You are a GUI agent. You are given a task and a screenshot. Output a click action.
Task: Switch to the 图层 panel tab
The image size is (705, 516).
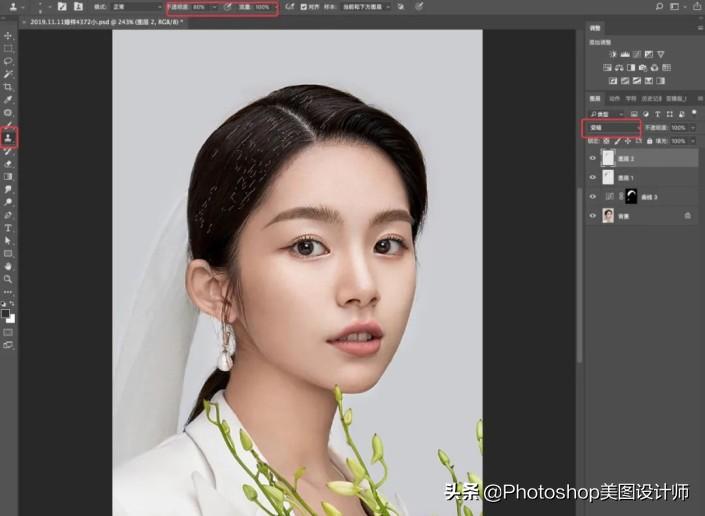[595, 99]
